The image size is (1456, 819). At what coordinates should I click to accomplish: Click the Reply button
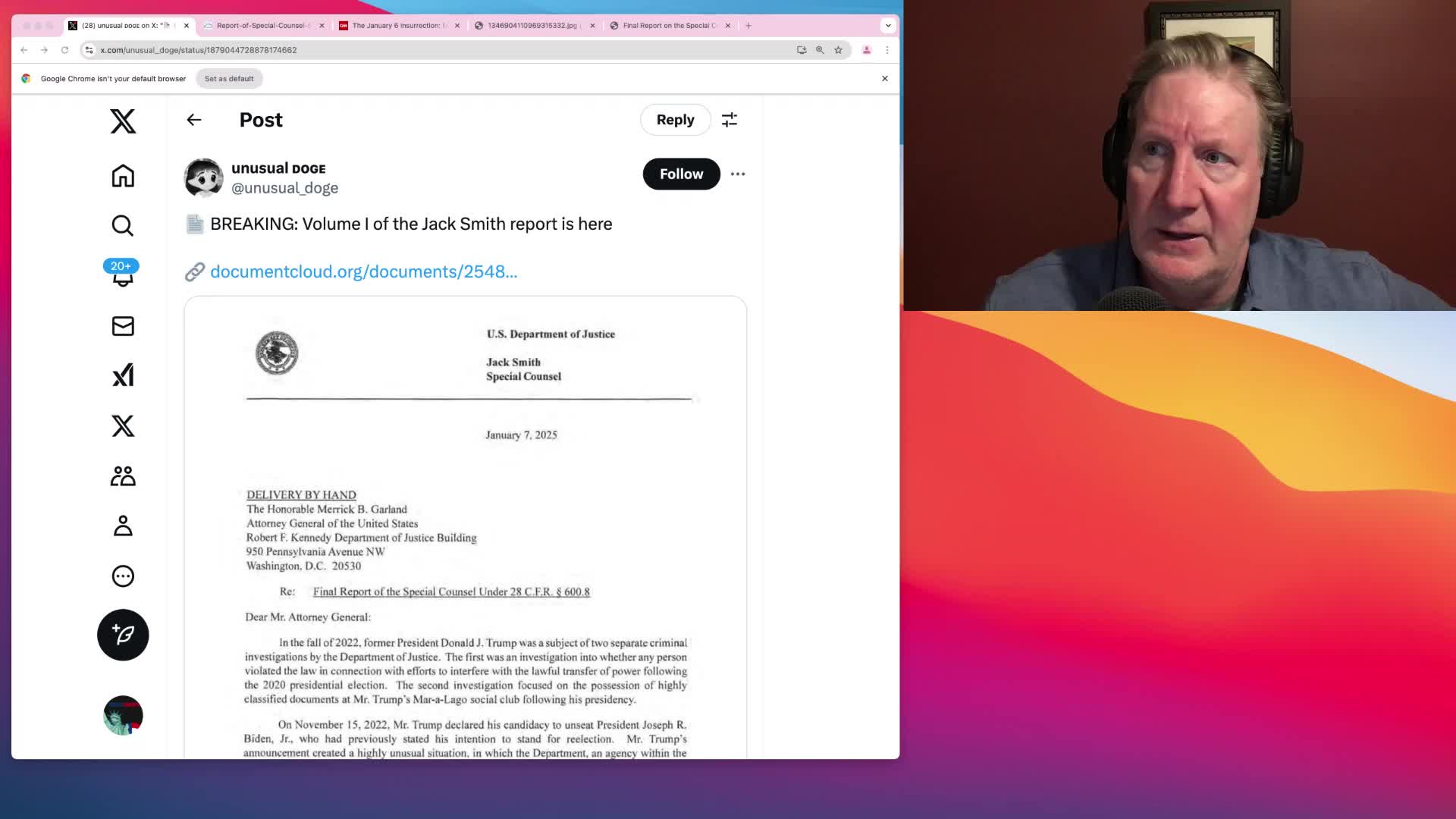(675, 120)
